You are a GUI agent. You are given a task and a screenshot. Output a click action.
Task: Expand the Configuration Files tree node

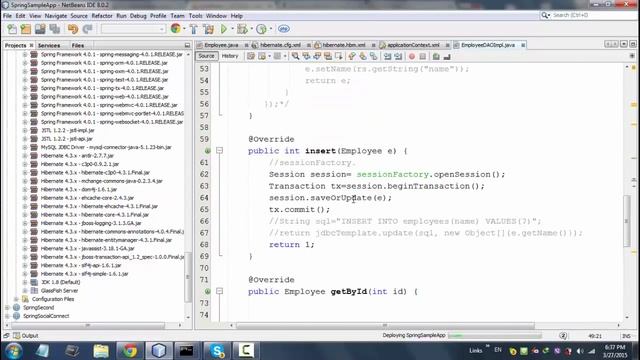pyautogui.click(x=16, y=299)
